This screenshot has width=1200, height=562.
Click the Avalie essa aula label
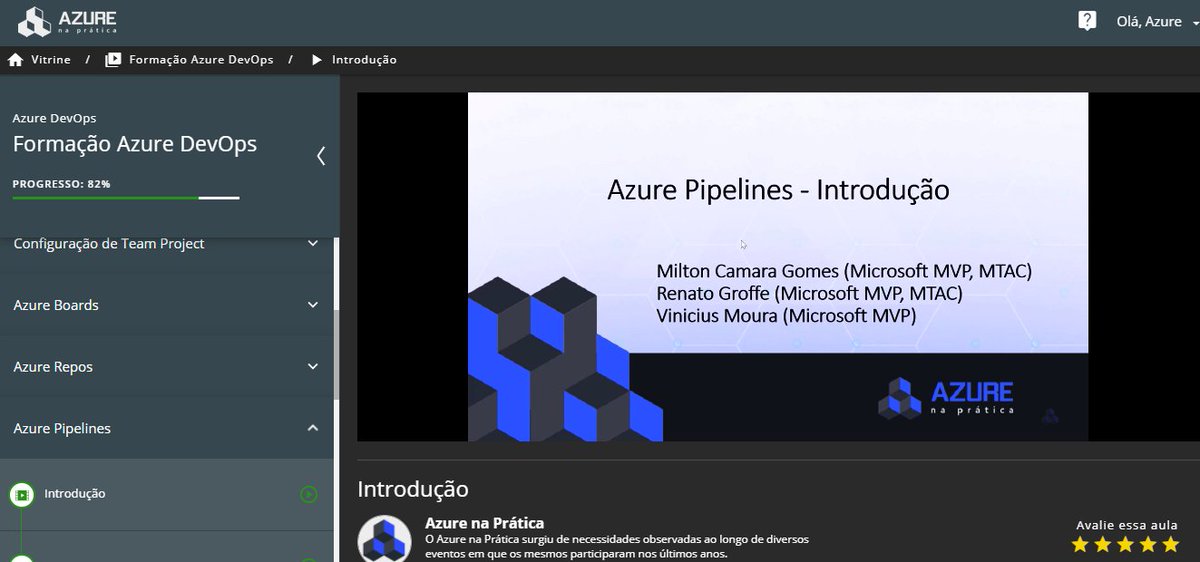(x=1127, y=525)
